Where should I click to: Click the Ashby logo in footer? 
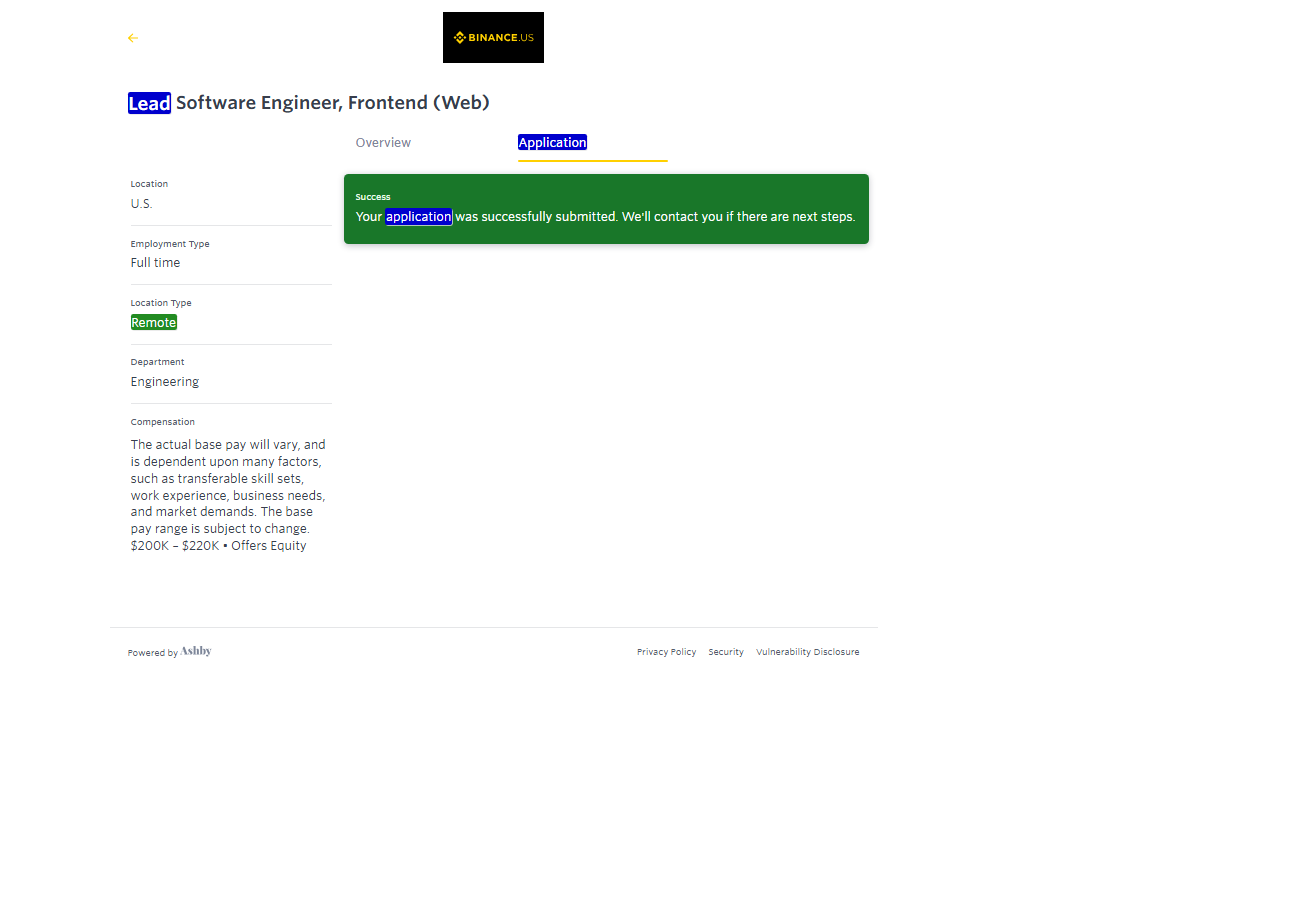tap(196, 651)
